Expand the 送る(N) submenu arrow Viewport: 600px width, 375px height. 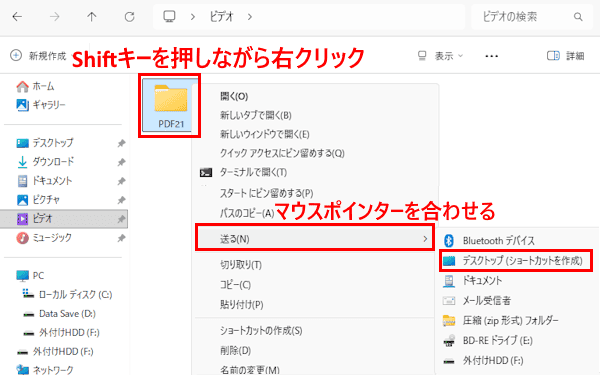point(425,239)
